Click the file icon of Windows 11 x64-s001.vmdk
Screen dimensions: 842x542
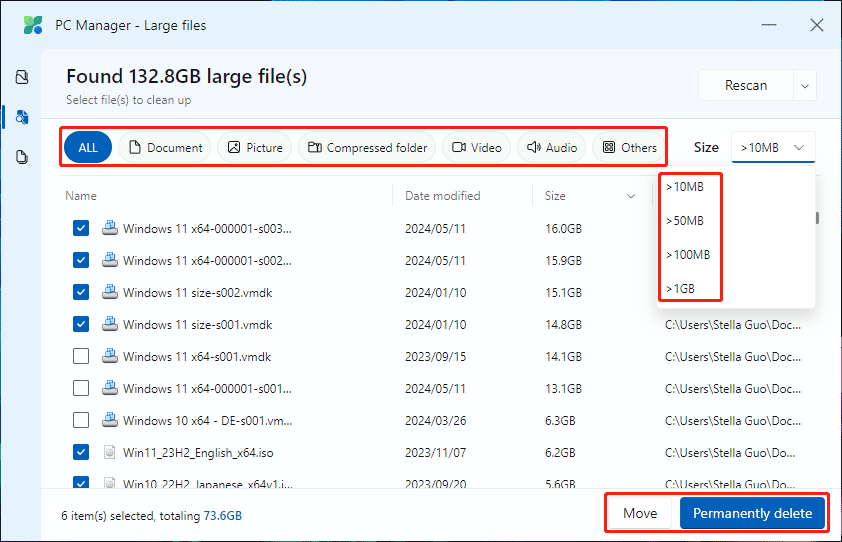pos(110,356)
